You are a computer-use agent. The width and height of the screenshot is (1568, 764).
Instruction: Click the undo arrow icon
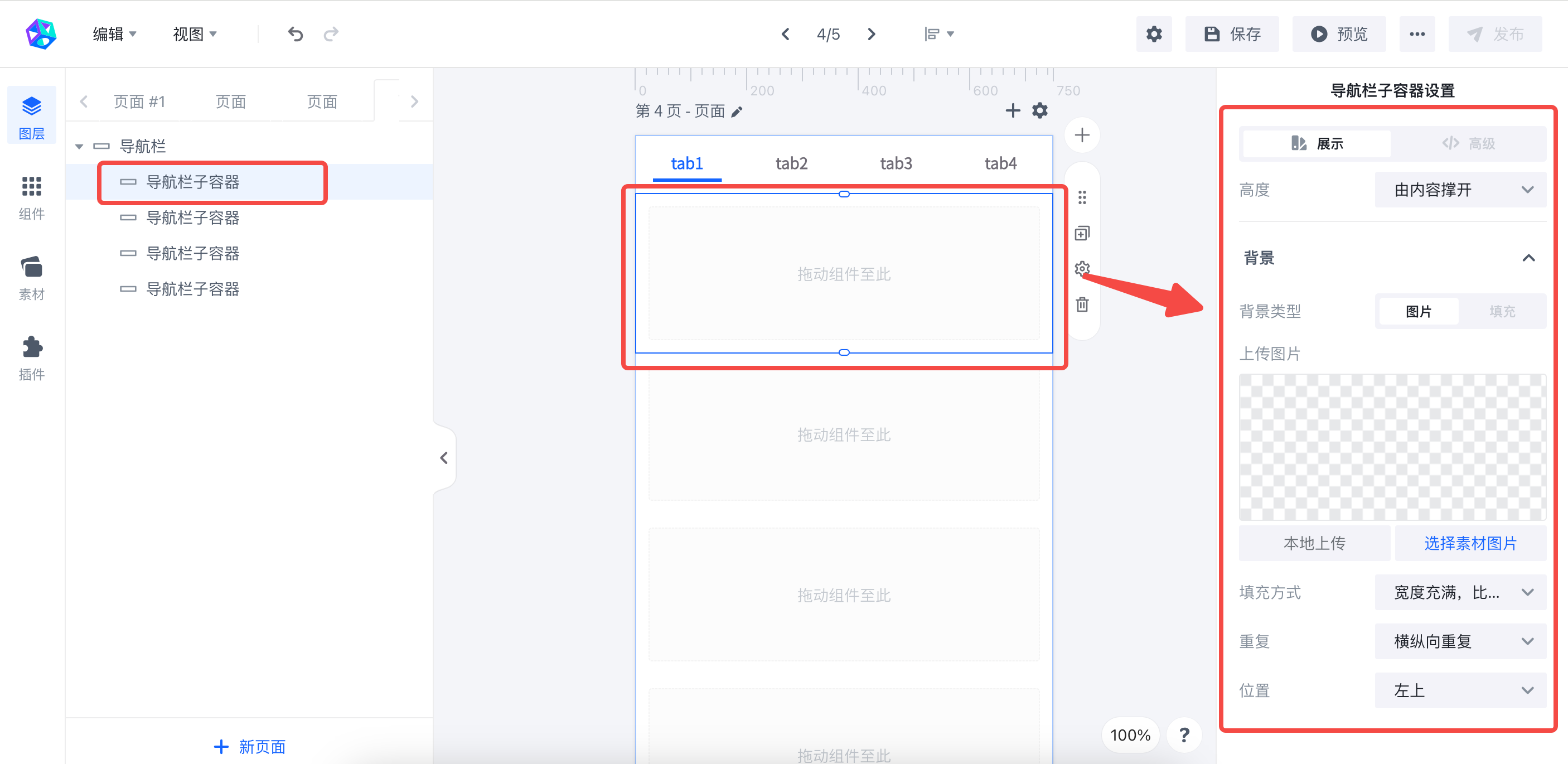pos(295,34)
